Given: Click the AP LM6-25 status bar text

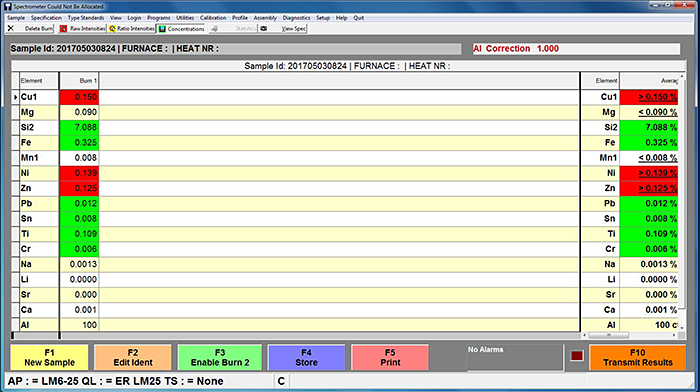Looking at the screenshot, I should 115,381.
